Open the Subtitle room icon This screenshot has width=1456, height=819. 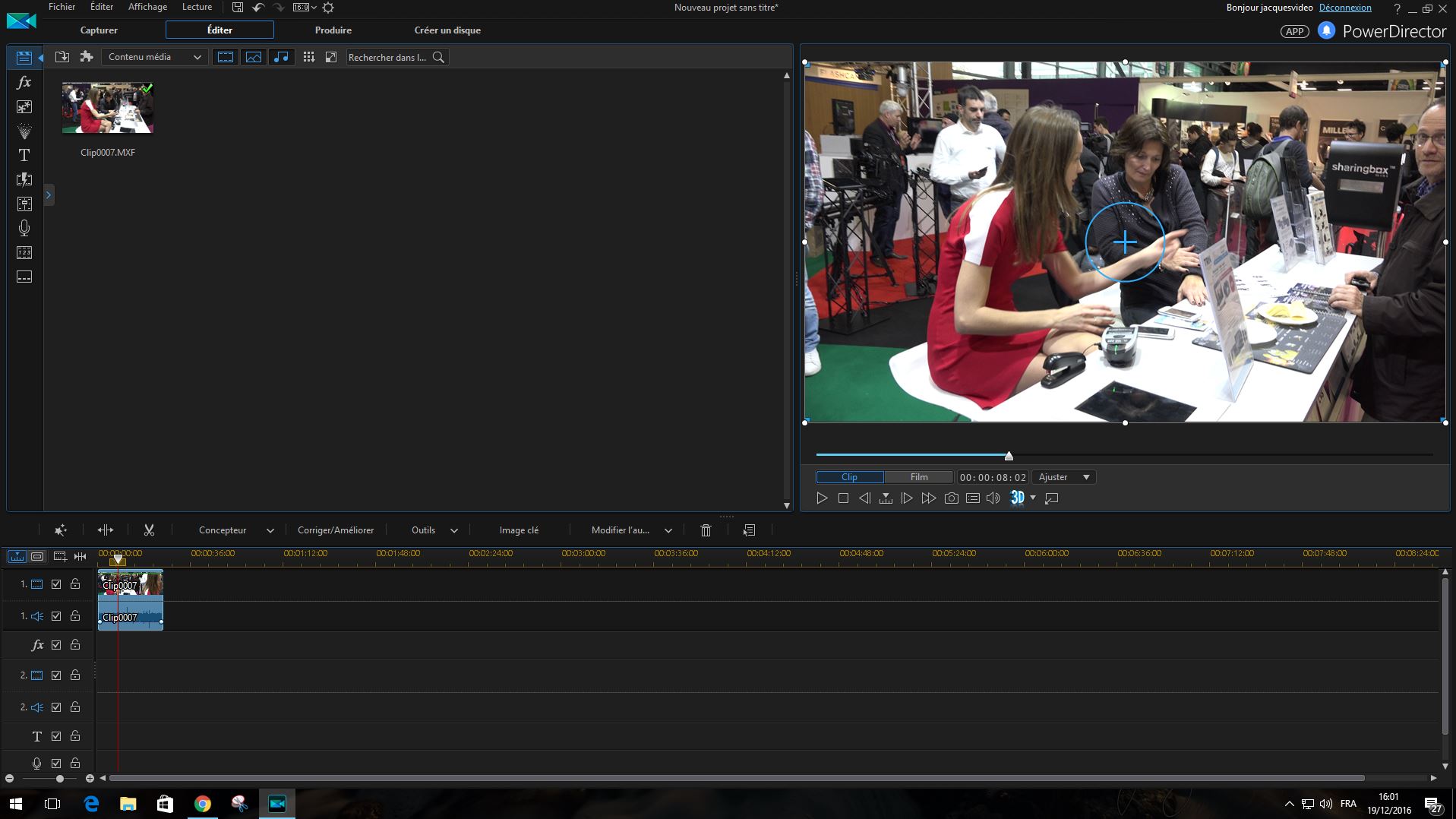24,277
